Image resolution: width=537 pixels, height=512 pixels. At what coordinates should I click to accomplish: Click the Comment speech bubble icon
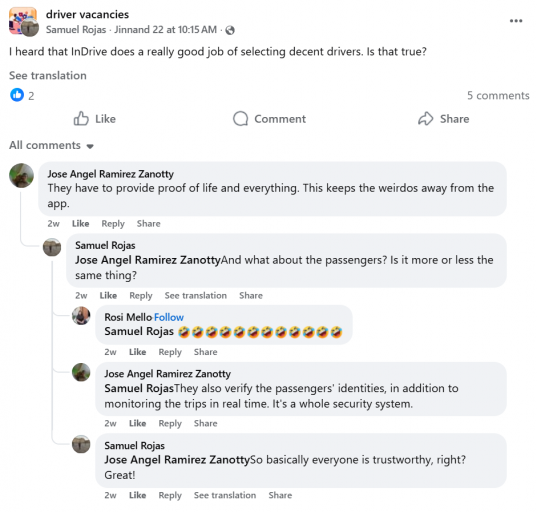pos(240,118)
